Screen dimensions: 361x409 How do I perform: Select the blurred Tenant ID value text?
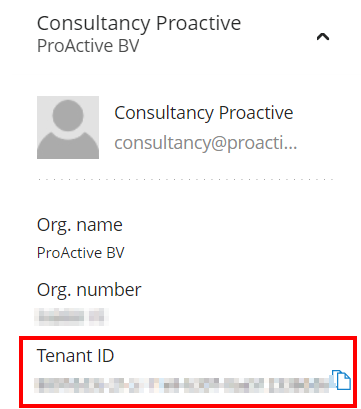(183, 385)
